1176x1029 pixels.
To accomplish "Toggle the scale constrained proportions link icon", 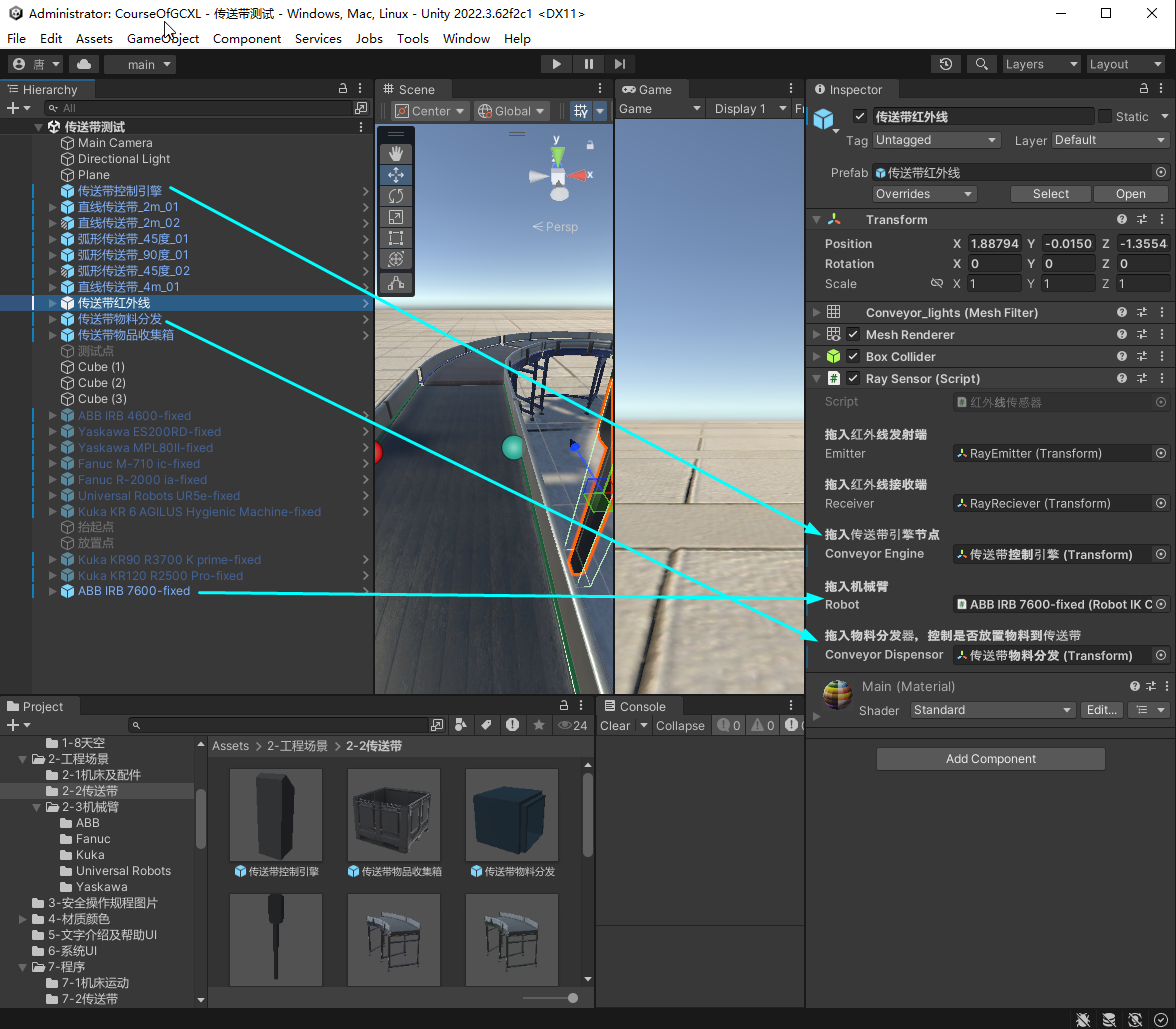I will (936, 284).
